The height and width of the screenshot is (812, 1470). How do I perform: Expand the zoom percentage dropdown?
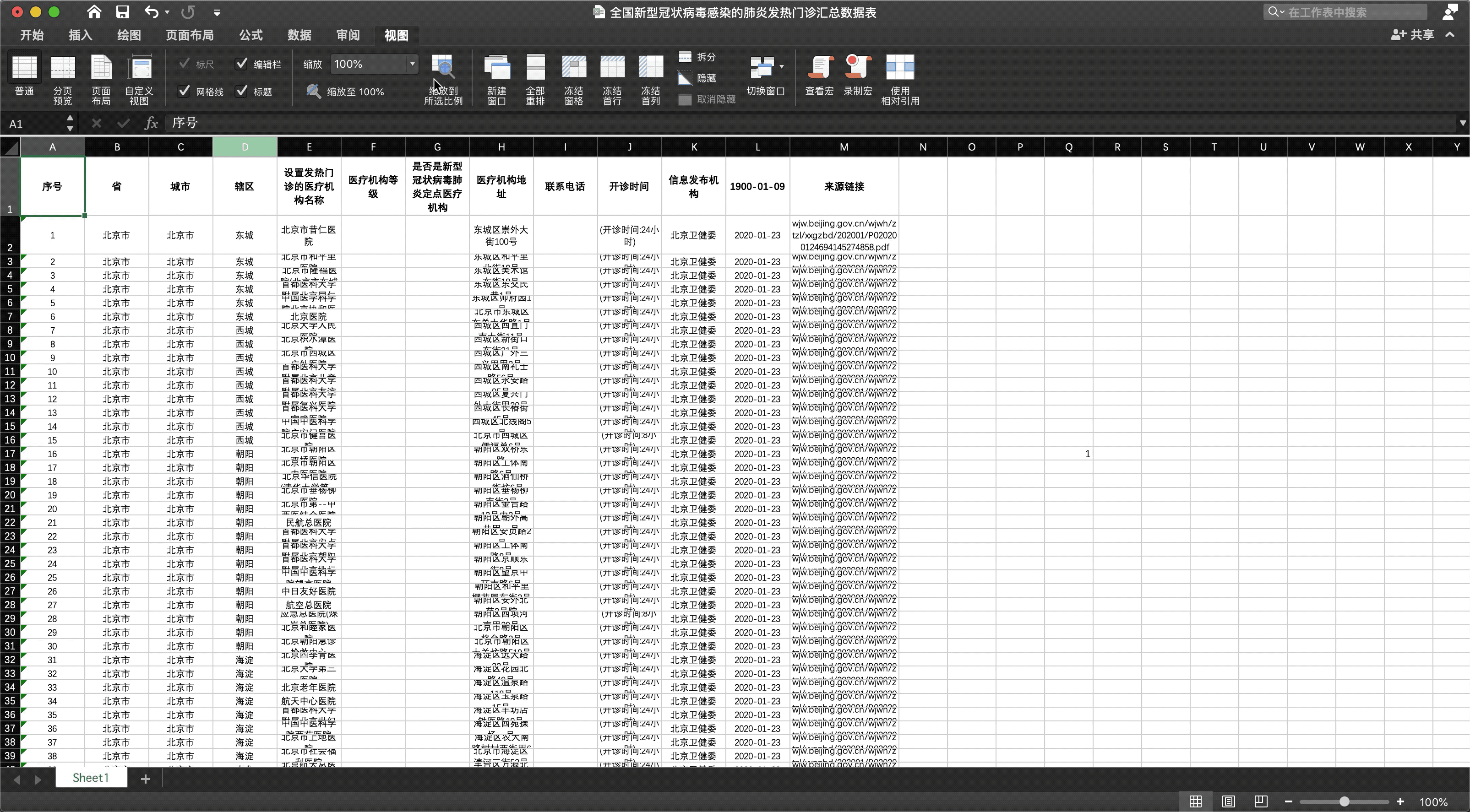pos(412,64)
